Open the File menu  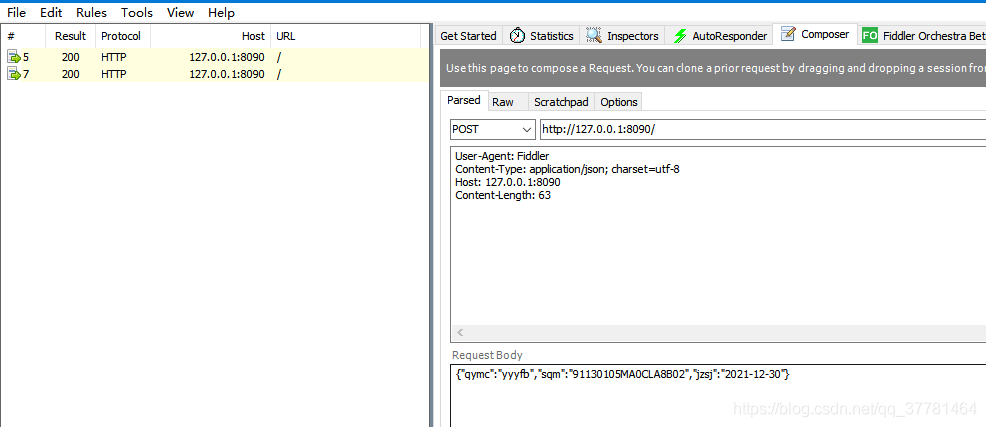click(16, 13)
